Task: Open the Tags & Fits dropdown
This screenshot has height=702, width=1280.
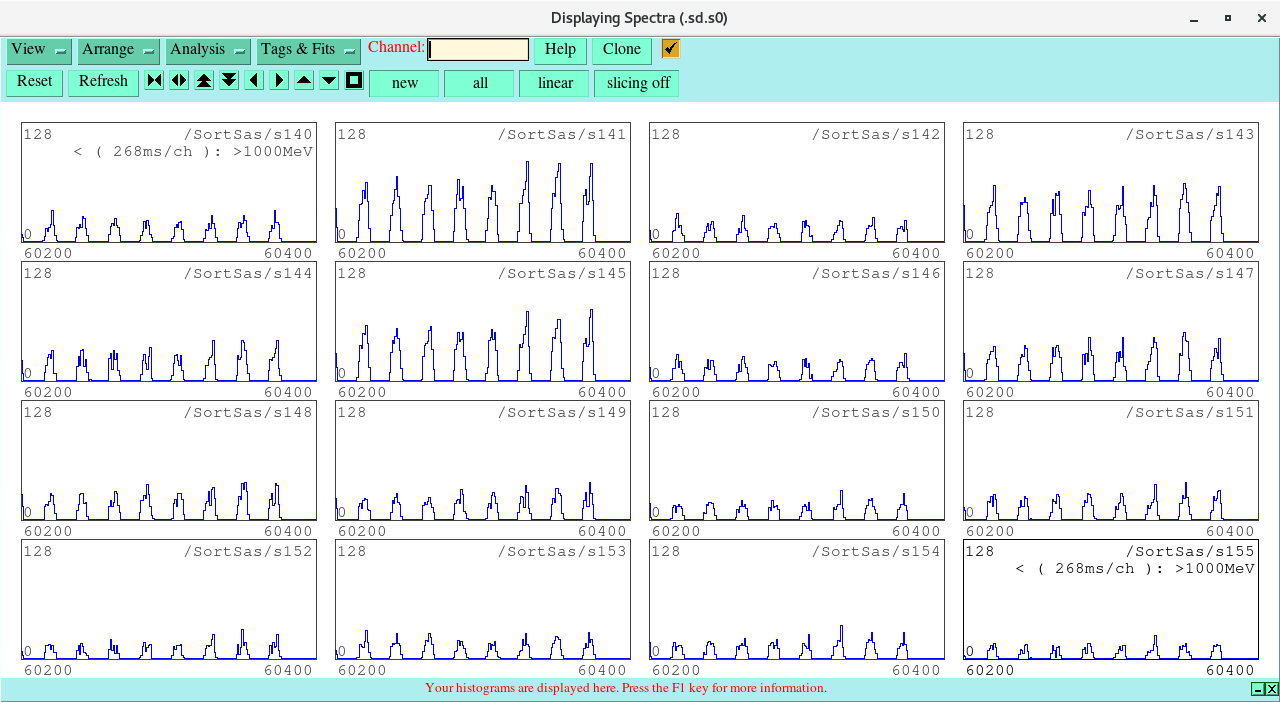Action: pyautogui.click(x=308, y=50)
